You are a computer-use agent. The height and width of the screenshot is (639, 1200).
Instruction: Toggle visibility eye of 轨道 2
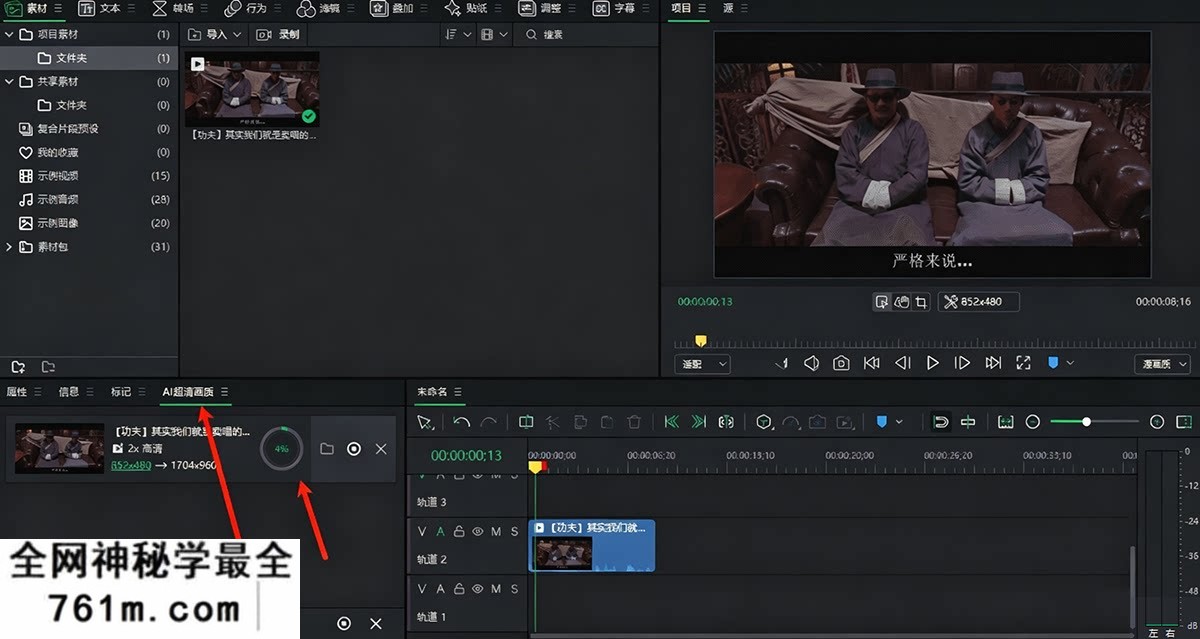pos(477,531)
